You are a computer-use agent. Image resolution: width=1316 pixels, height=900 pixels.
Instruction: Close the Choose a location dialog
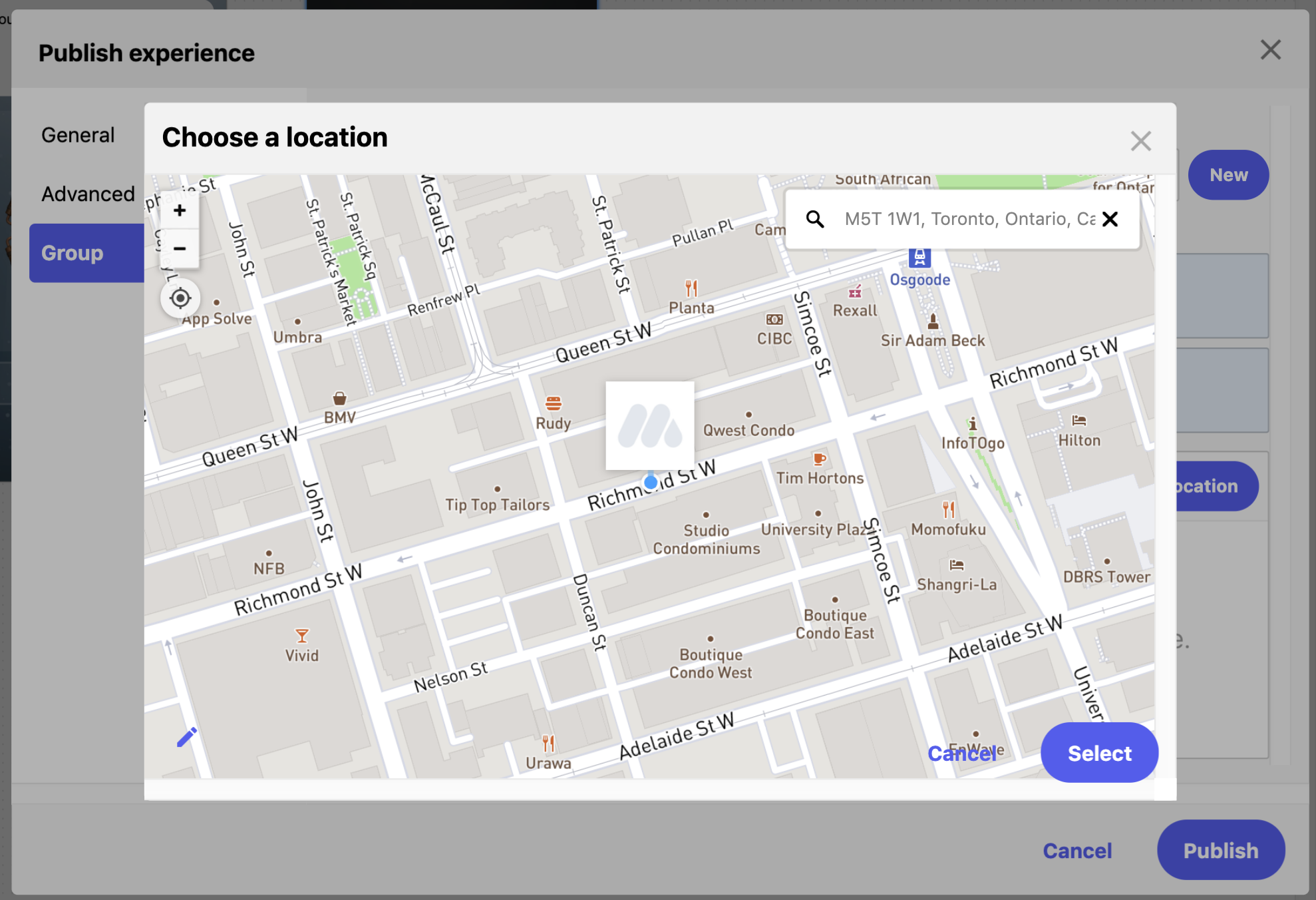tap(1140, 141)
